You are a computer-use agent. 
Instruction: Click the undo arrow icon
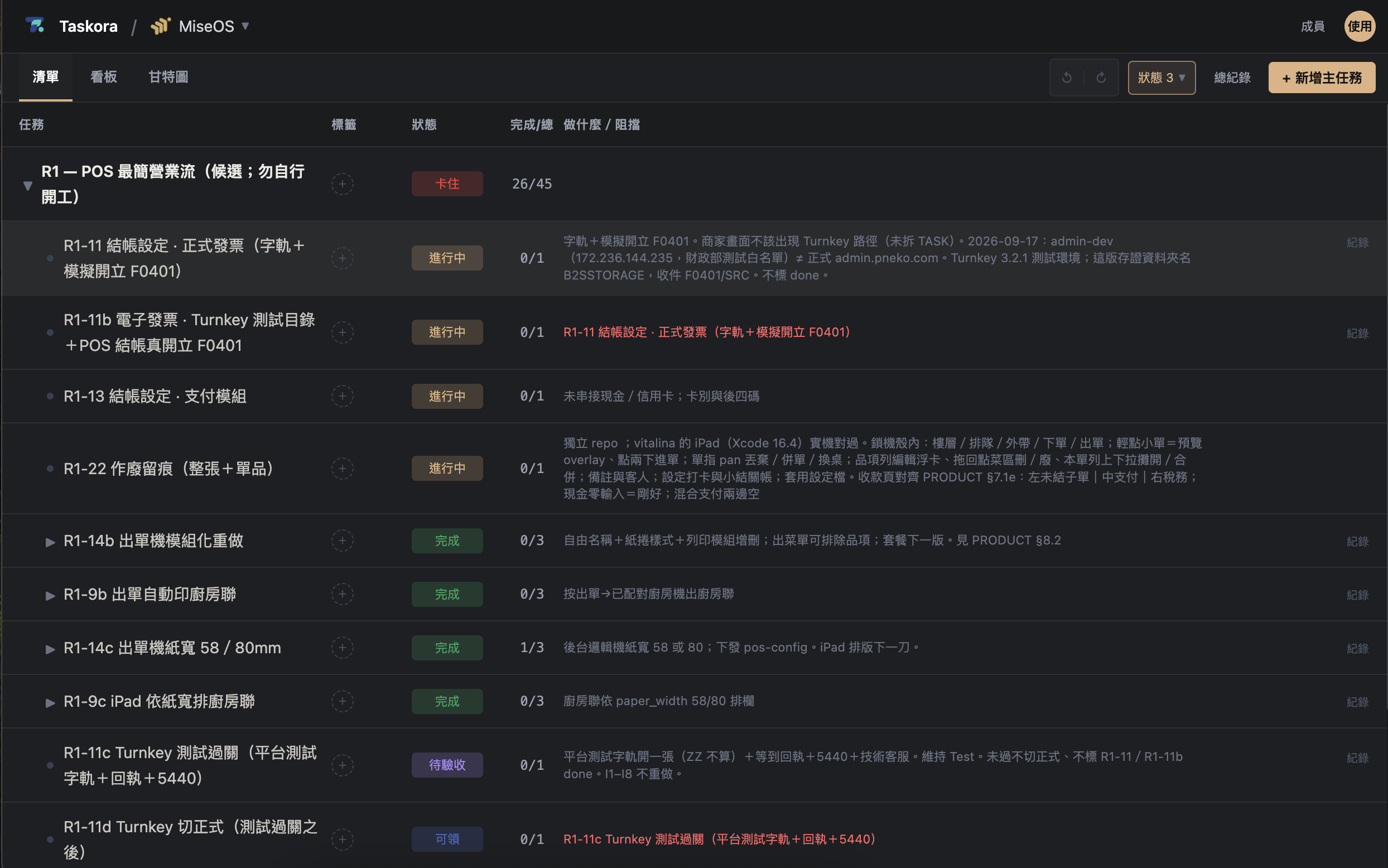coord(1067,78)
